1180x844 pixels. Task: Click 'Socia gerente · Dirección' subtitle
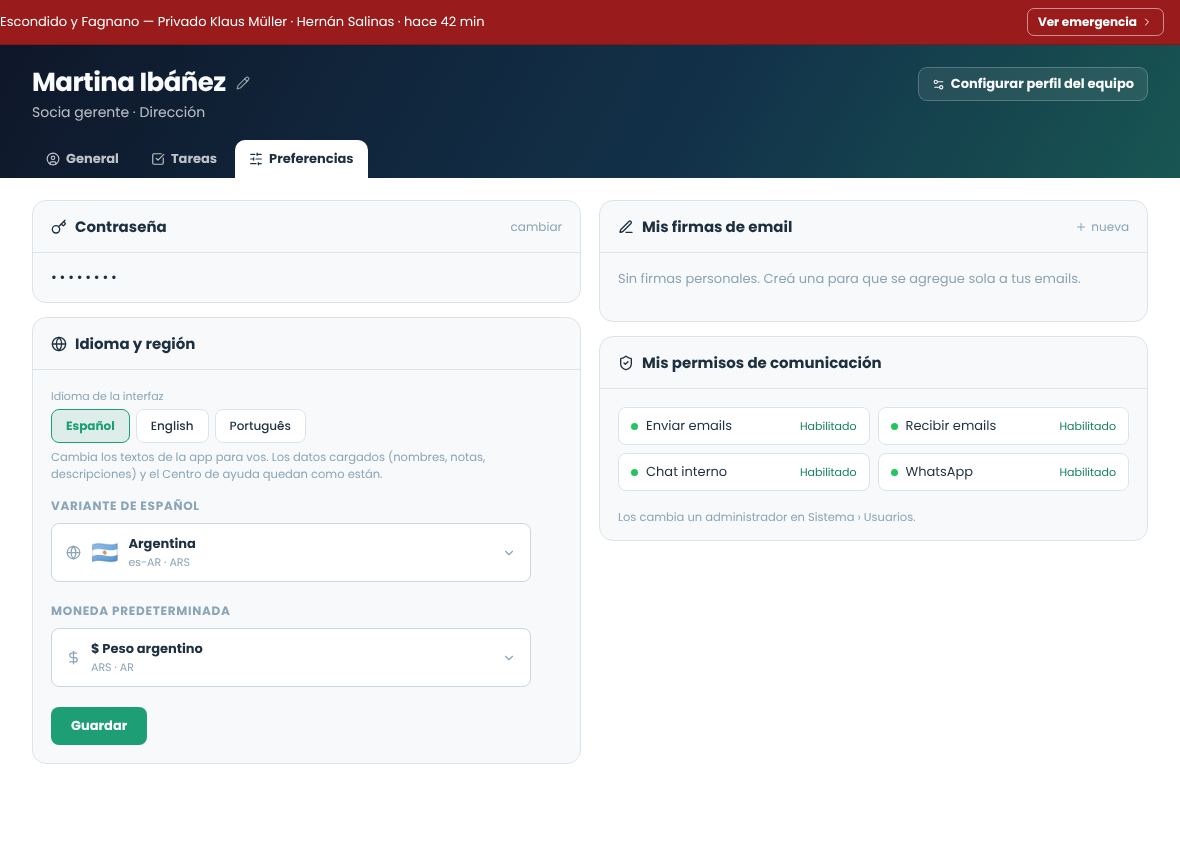[118, 112]
